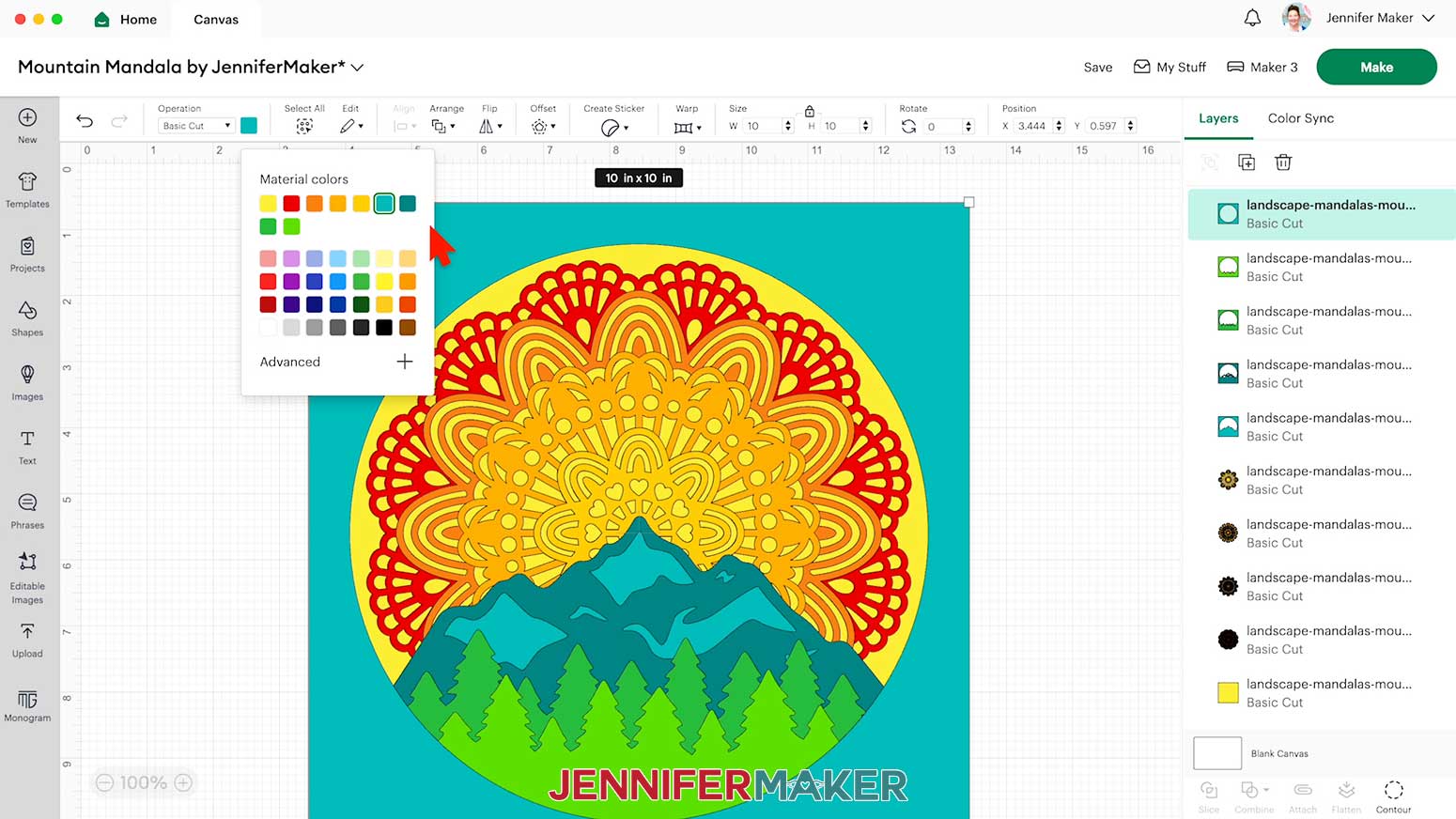Image resolution: width=1456 pixels, height=819 pixels.
Task: Click the X position input field
Action: pyautogui.click(x=1033, y=126)
